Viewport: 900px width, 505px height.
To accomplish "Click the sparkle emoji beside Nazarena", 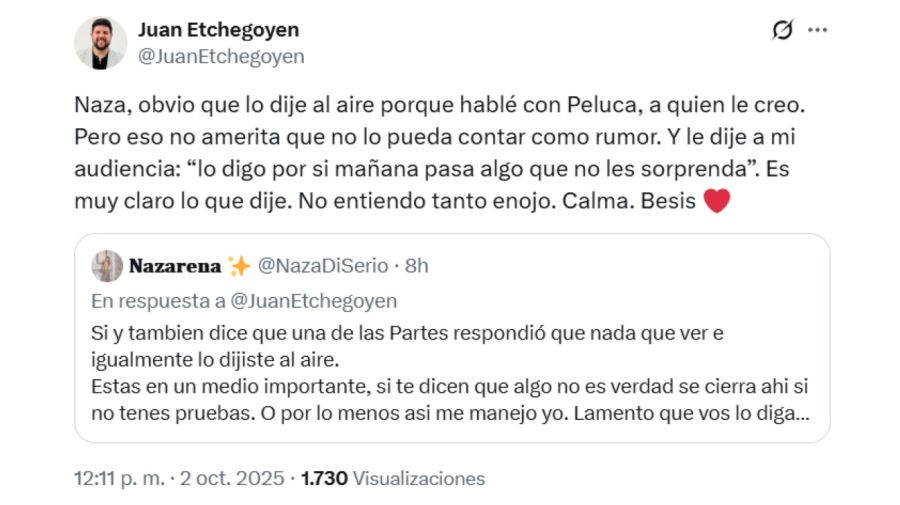I will click(238, 266).
